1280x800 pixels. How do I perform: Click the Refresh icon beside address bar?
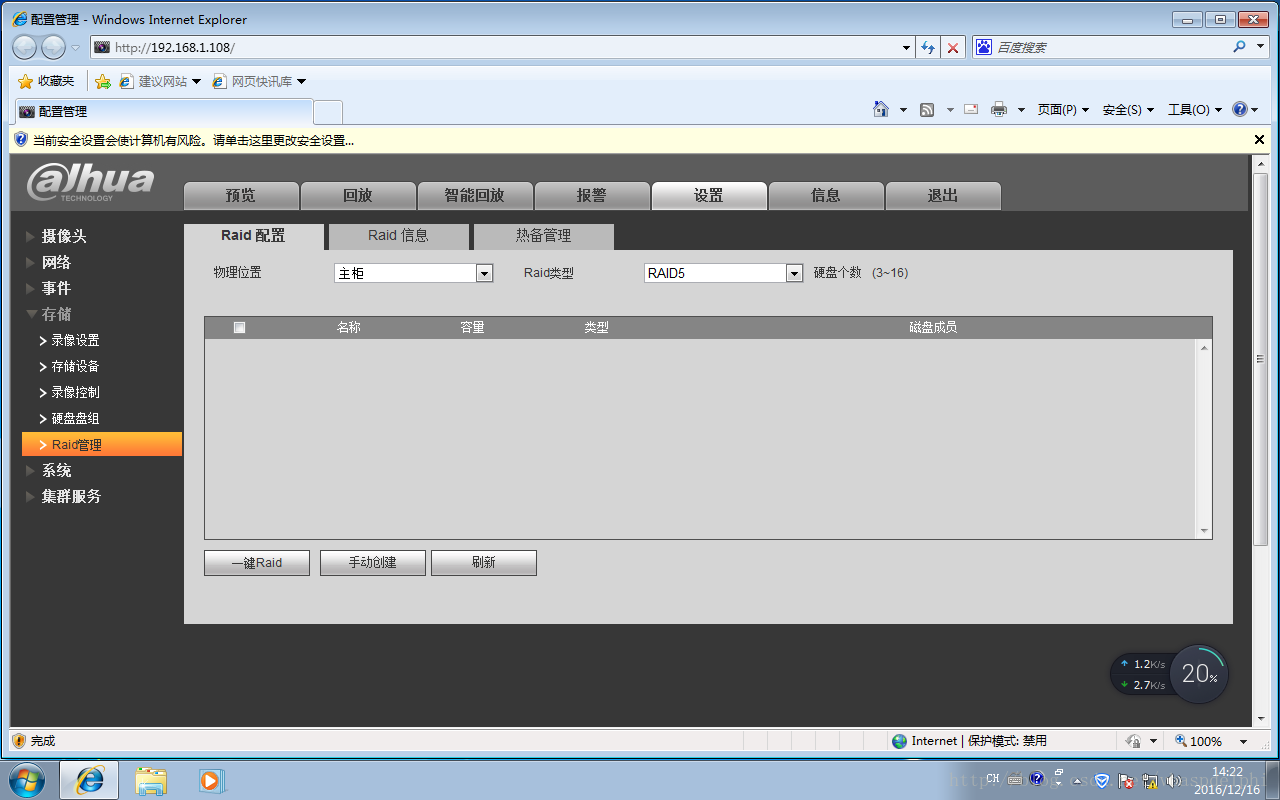pyautogui.click(x=928, y=47)
